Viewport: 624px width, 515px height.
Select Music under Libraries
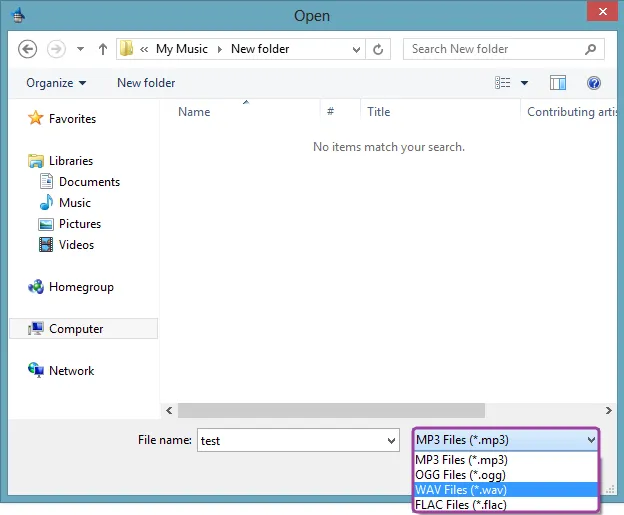coord(75,203)
